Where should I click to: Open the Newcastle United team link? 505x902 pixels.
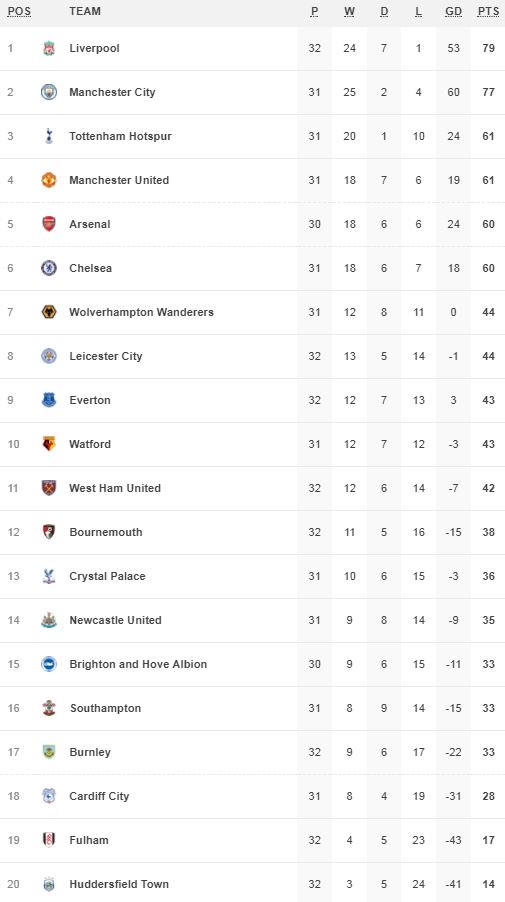tap(115, 620)
